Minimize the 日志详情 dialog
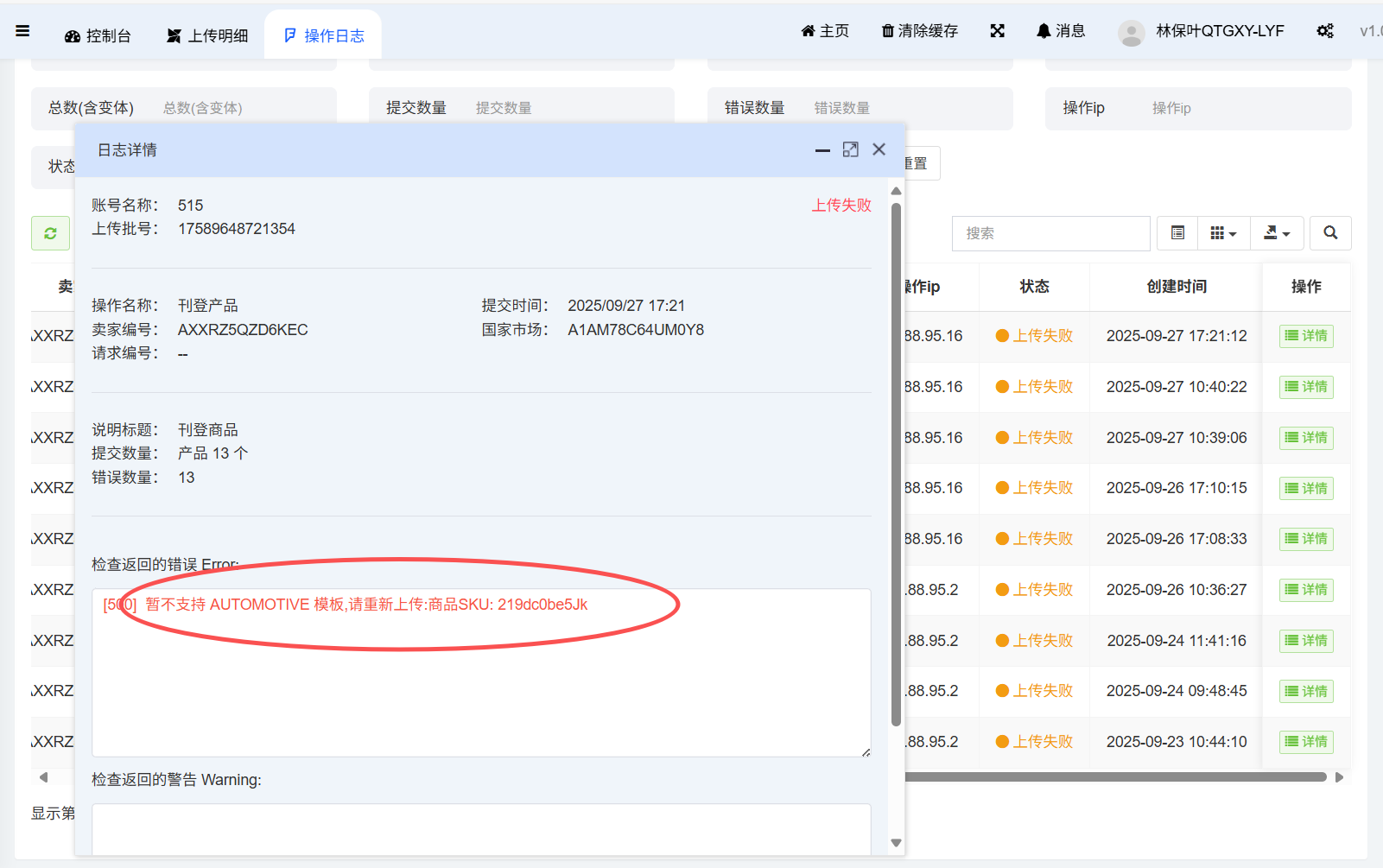Screen dimensions: 1383x868 coord(822,150)
